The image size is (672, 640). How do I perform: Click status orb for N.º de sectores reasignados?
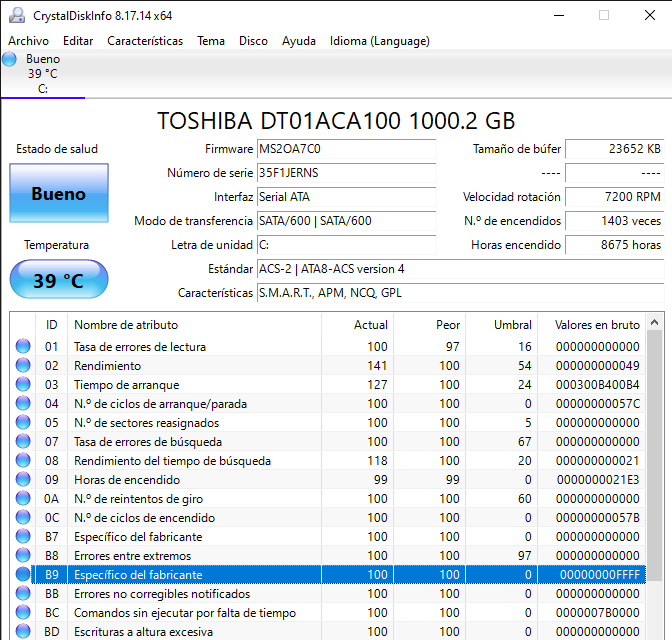tap(23, 423)
